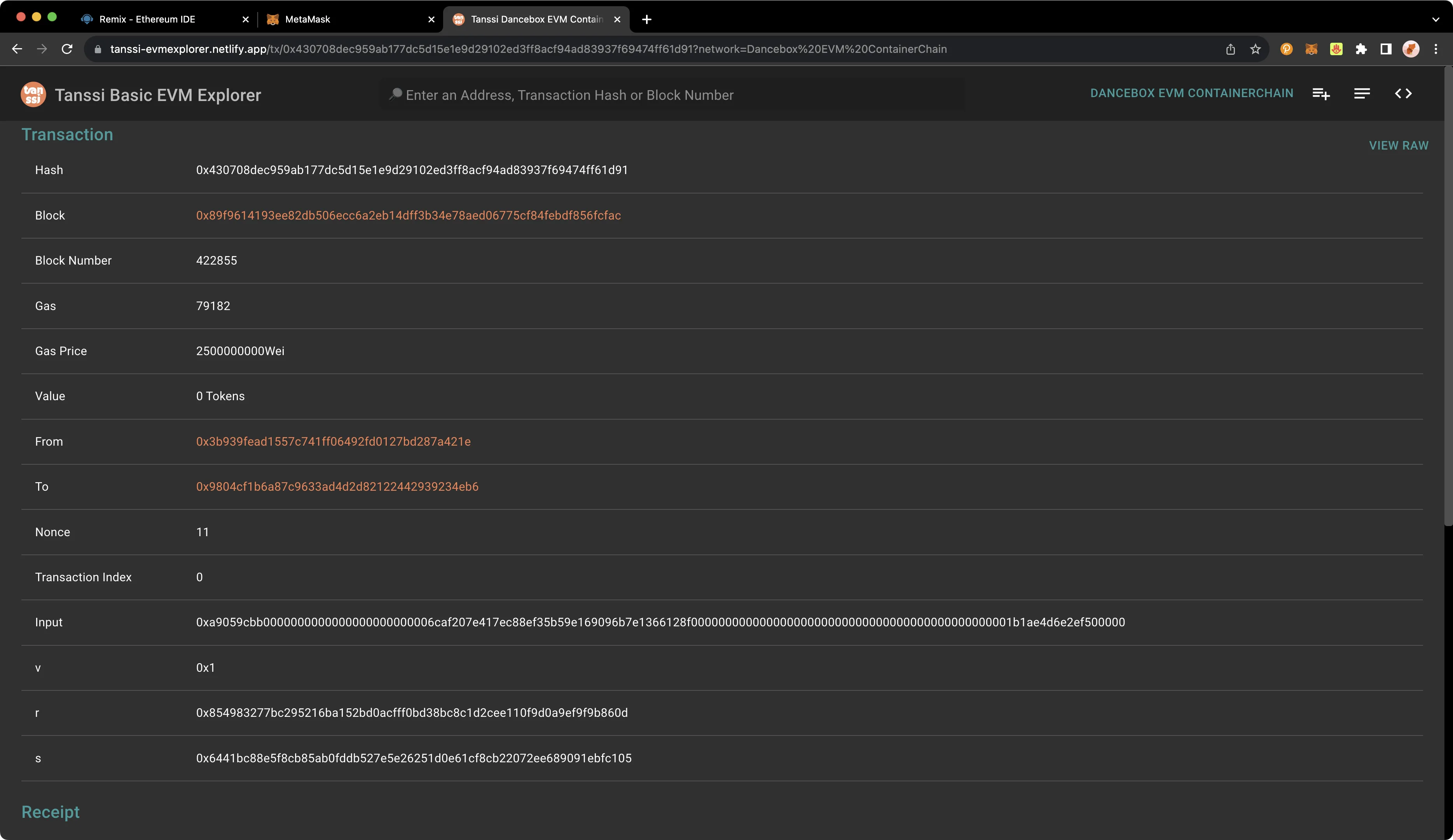Click the Nonce value 11
This screenshot has width=1453, height=840.
click(x=203, y=532)
